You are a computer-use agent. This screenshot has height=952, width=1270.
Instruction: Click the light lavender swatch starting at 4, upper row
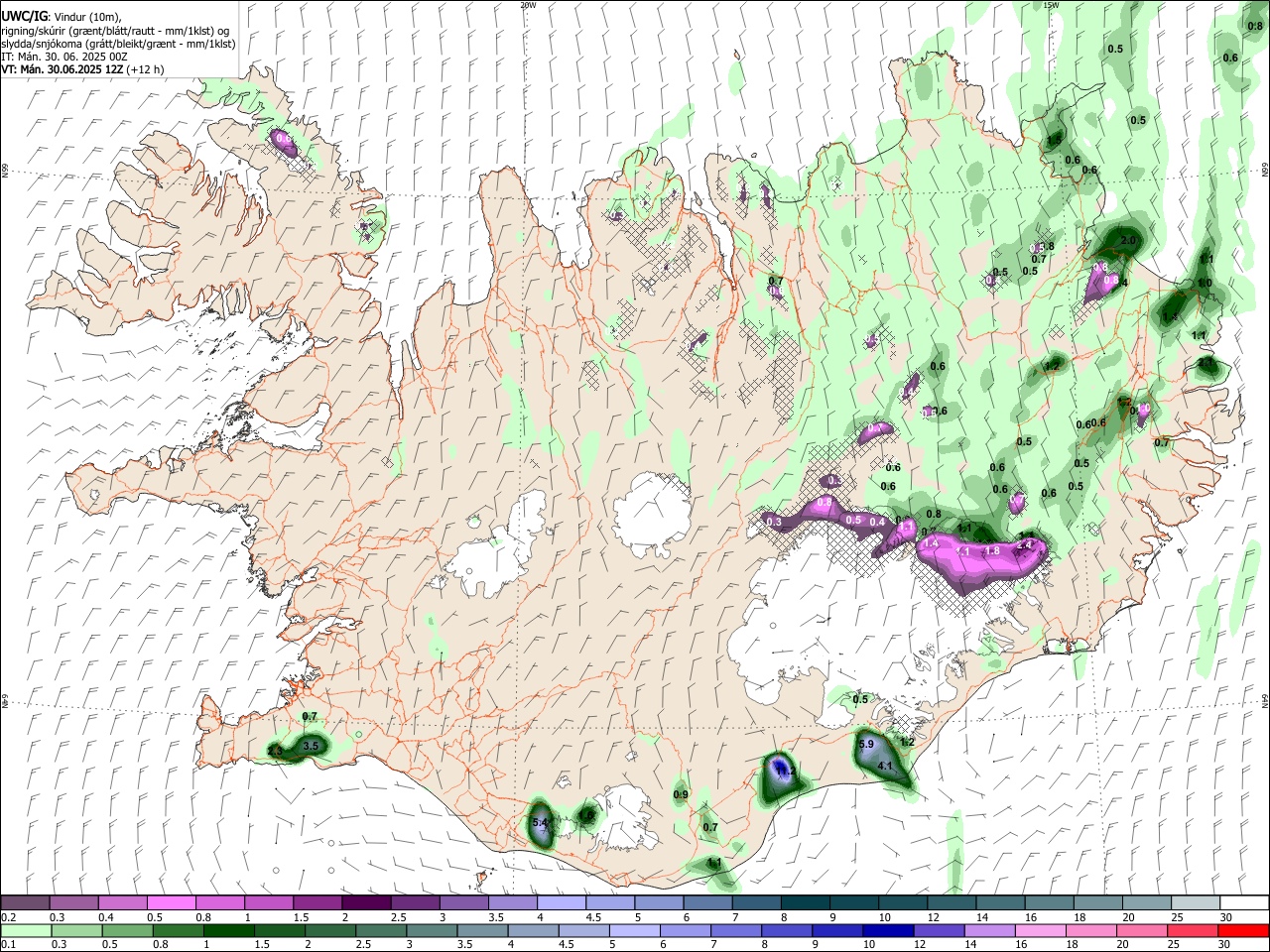pos(562,903)
